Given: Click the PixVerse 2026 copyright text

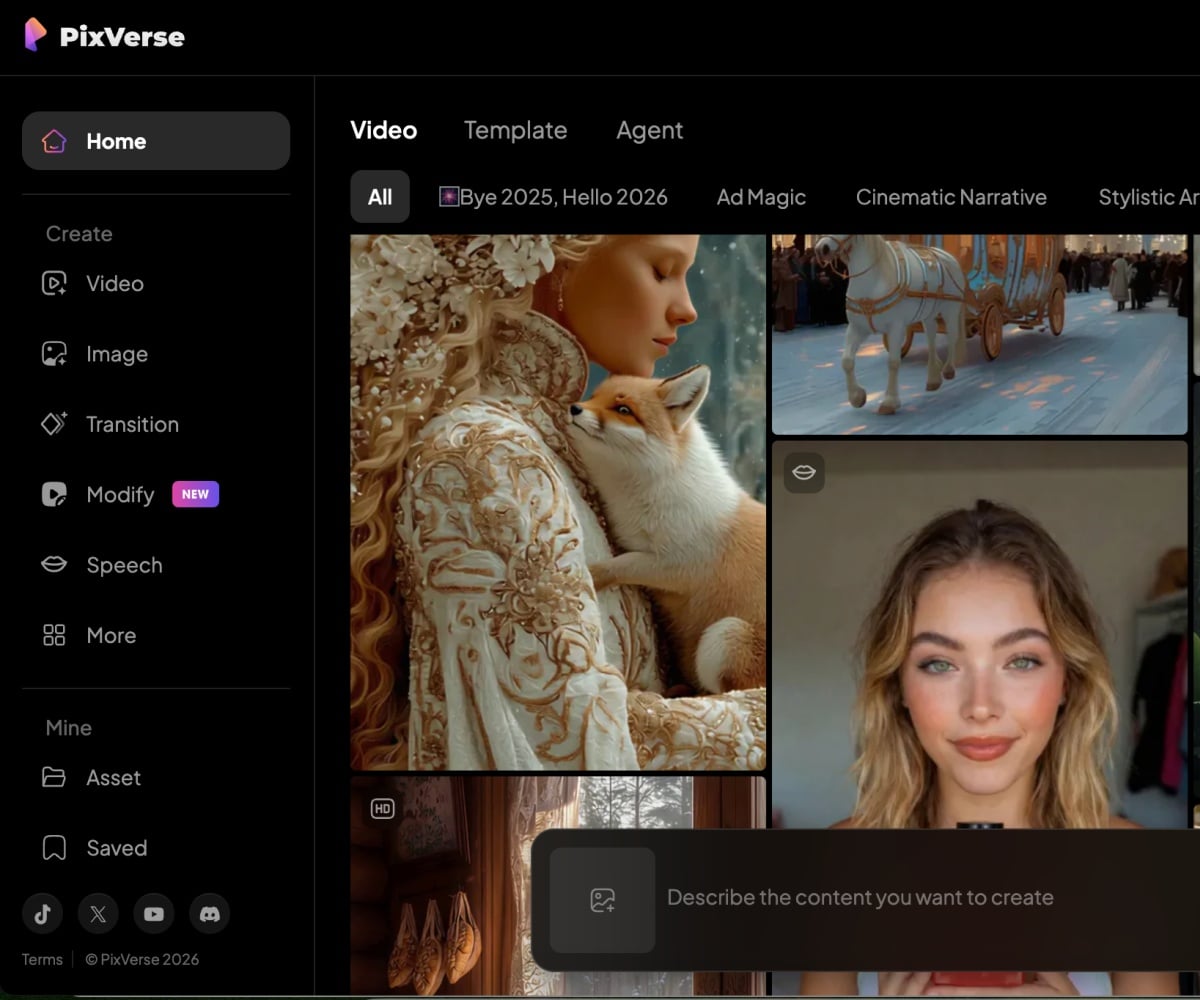Looking at the screenshot, I should point(142,959).
